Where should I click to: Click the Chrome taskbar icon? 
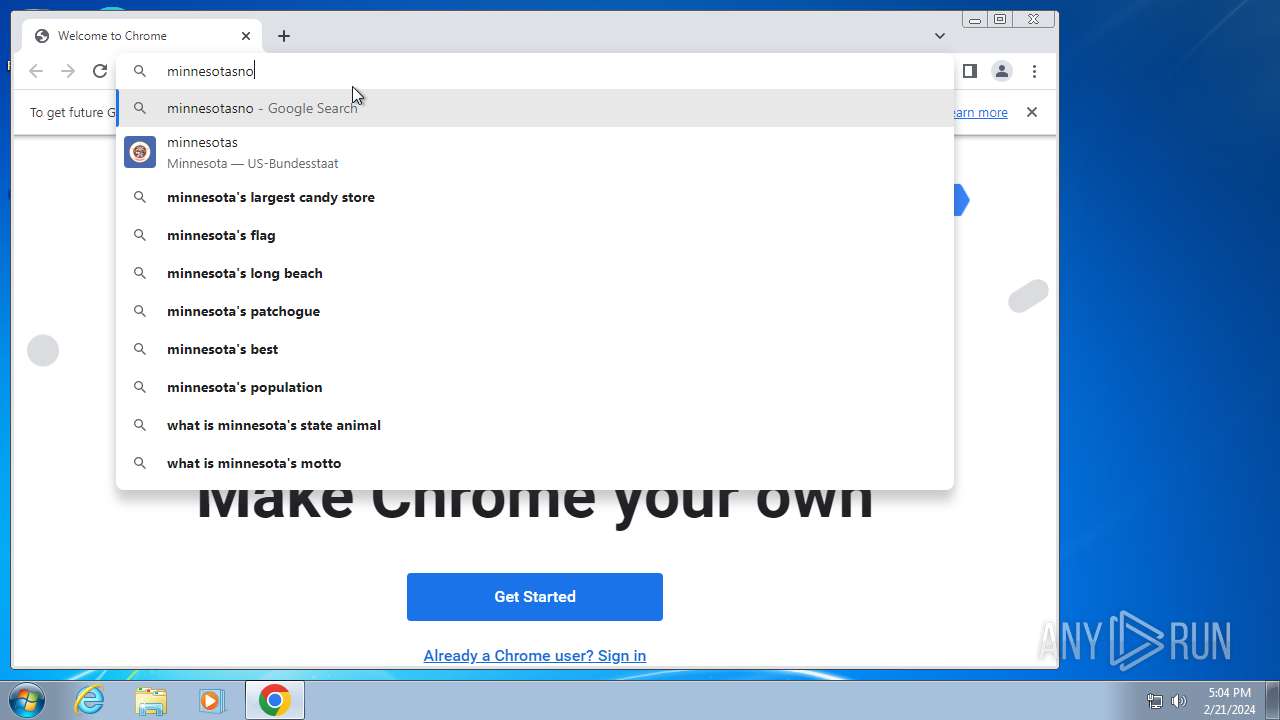pos(275,701)
